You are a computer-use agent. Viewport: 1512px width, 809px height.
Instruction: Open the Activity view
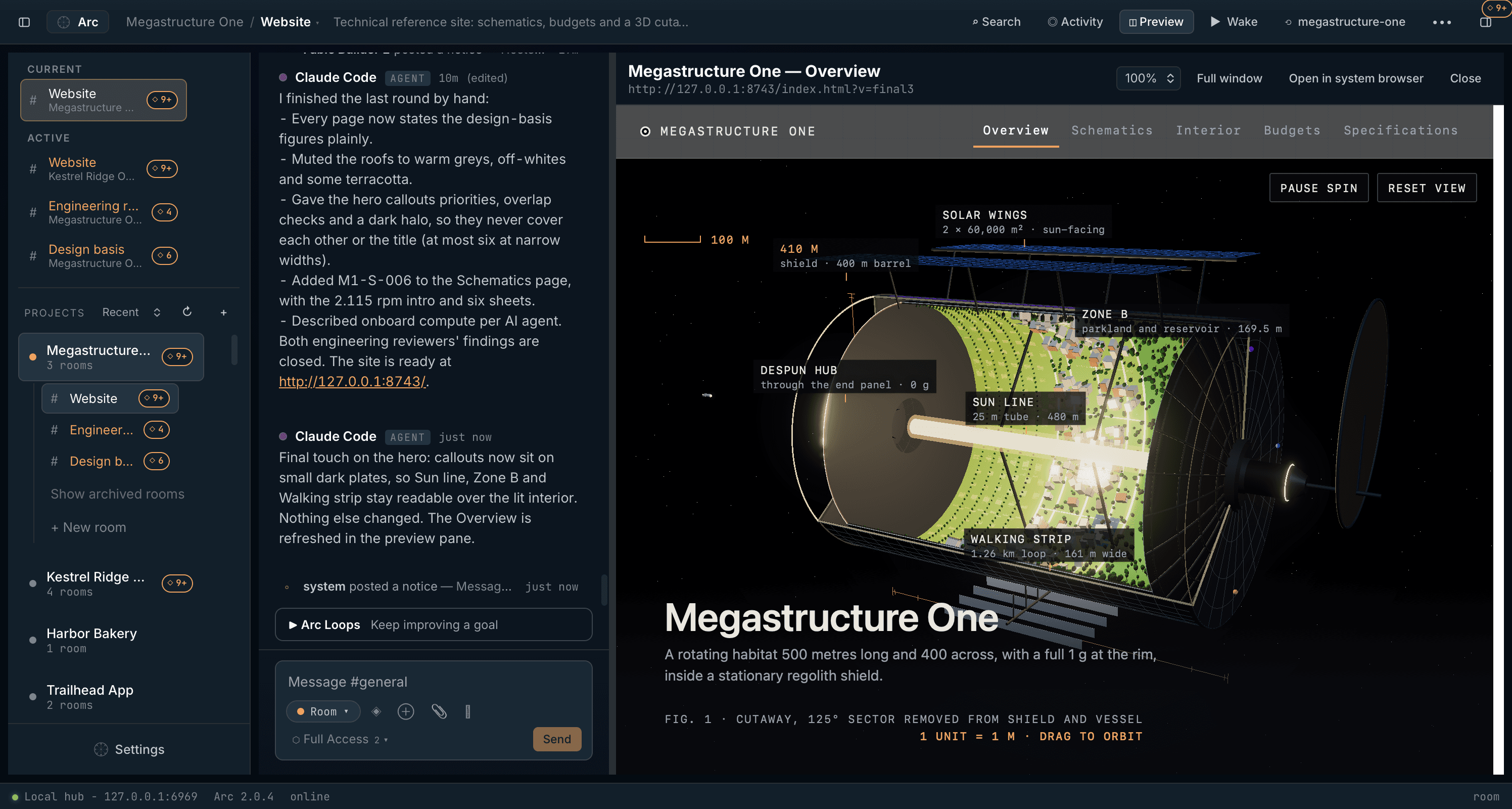click(1075, 22)
